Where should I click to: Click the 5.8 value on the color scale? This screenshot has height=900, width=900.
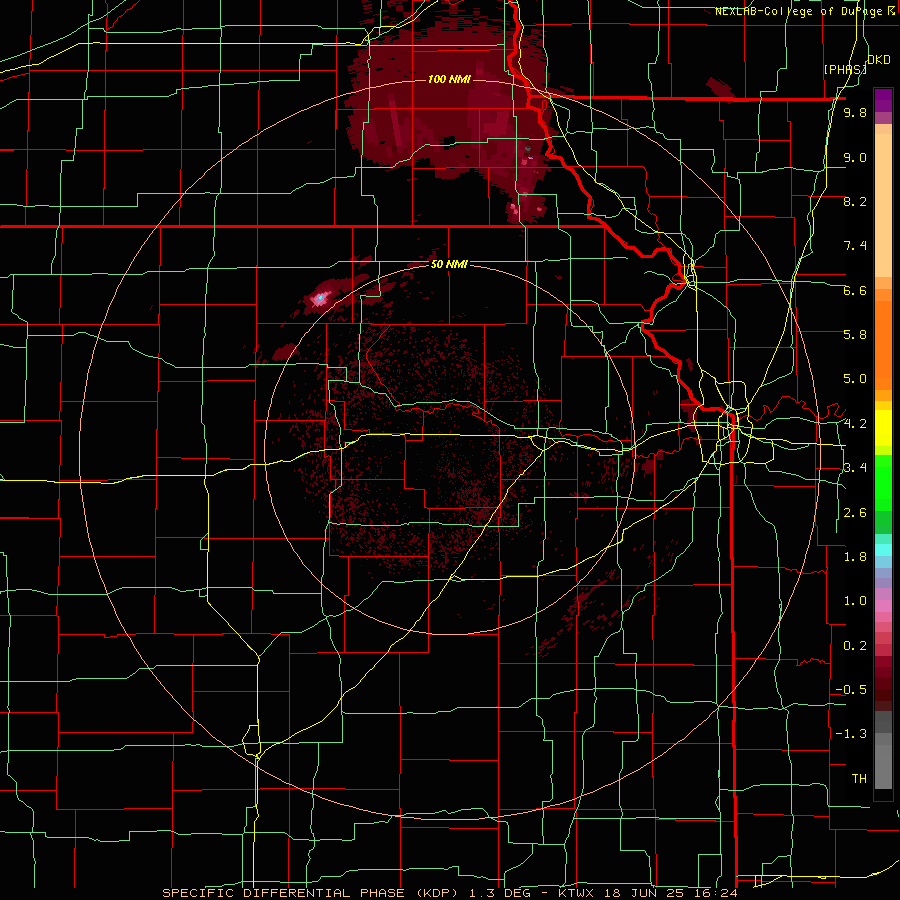[855, 335]
